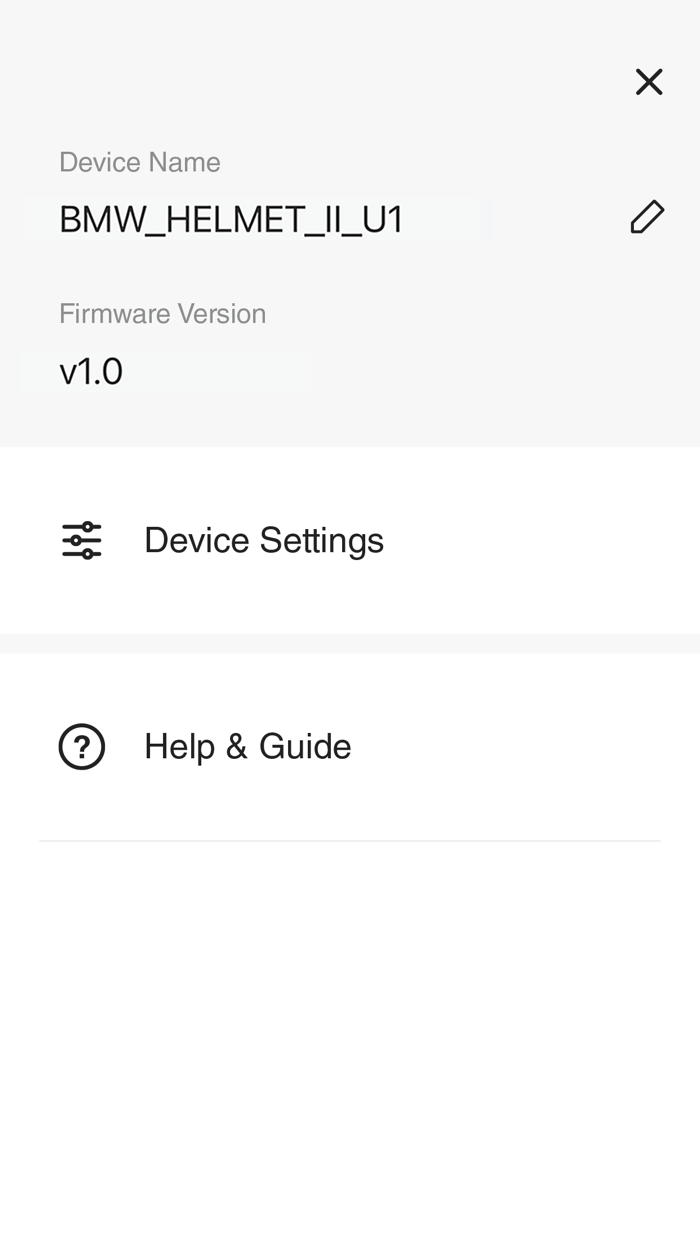Rename the helmet using the pencil icon
The image size is (700, 1244).
(x=647, y=217)
